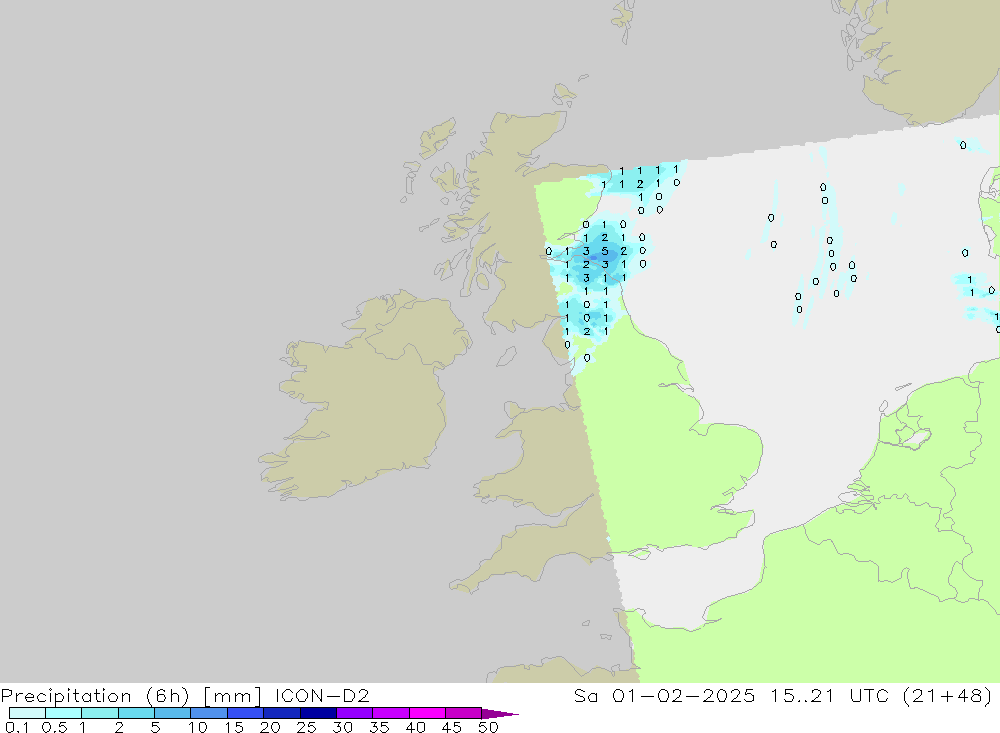Click the '50' legend label
Viewport: 1000px width, 733px height.
click(x=488, y=727)
